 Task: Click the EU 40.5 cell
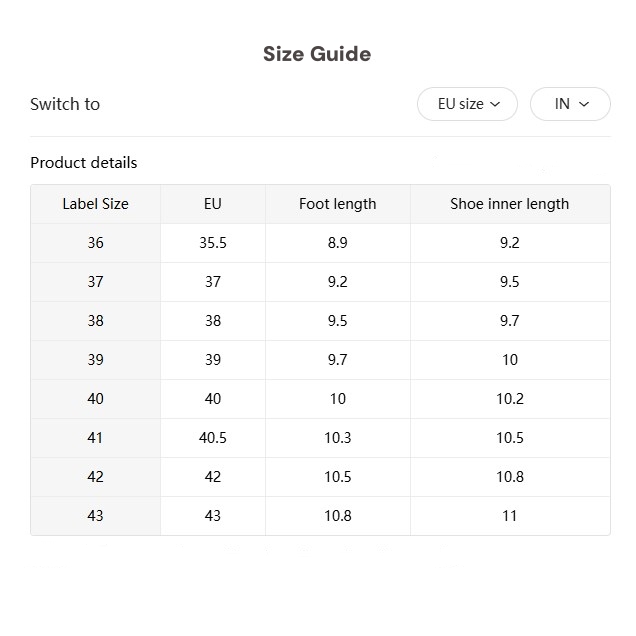coord(213,438)
